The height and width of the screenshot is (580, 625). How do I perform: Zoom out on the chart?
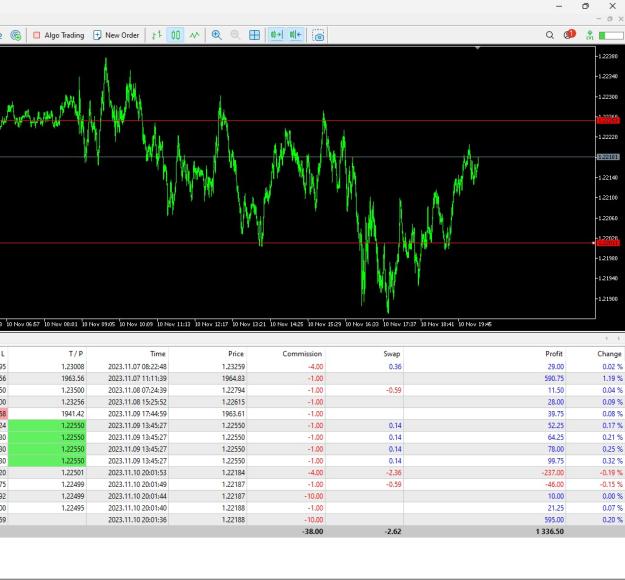tap(235, 35)
